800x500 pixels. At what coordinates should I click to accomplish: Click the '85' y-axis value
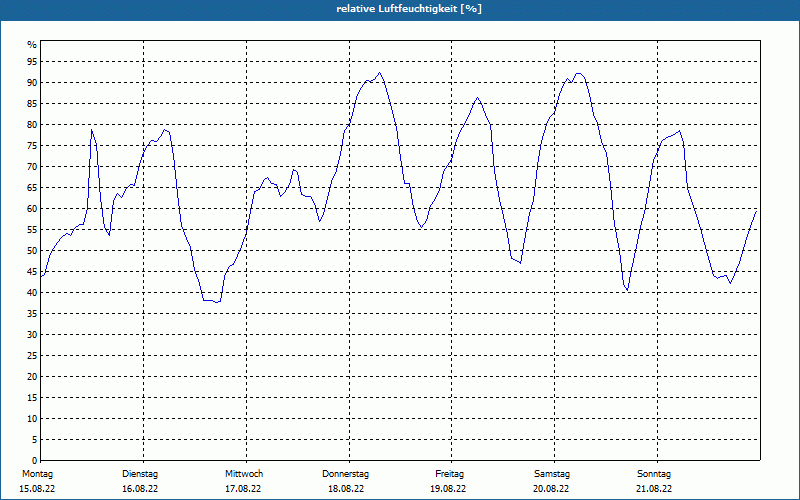(x=32, y=104)
